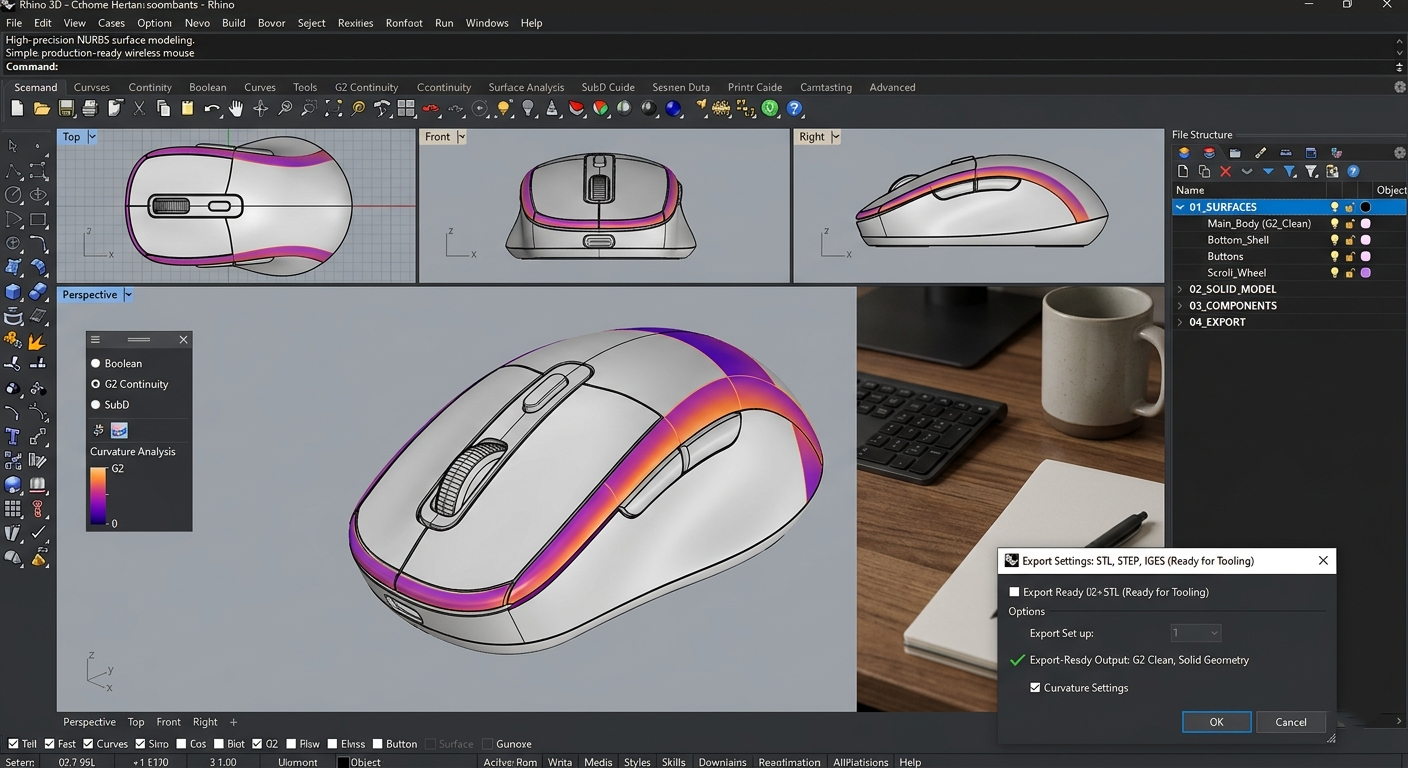Expand the 02_SOLID_MODEL layer group

1181,288
